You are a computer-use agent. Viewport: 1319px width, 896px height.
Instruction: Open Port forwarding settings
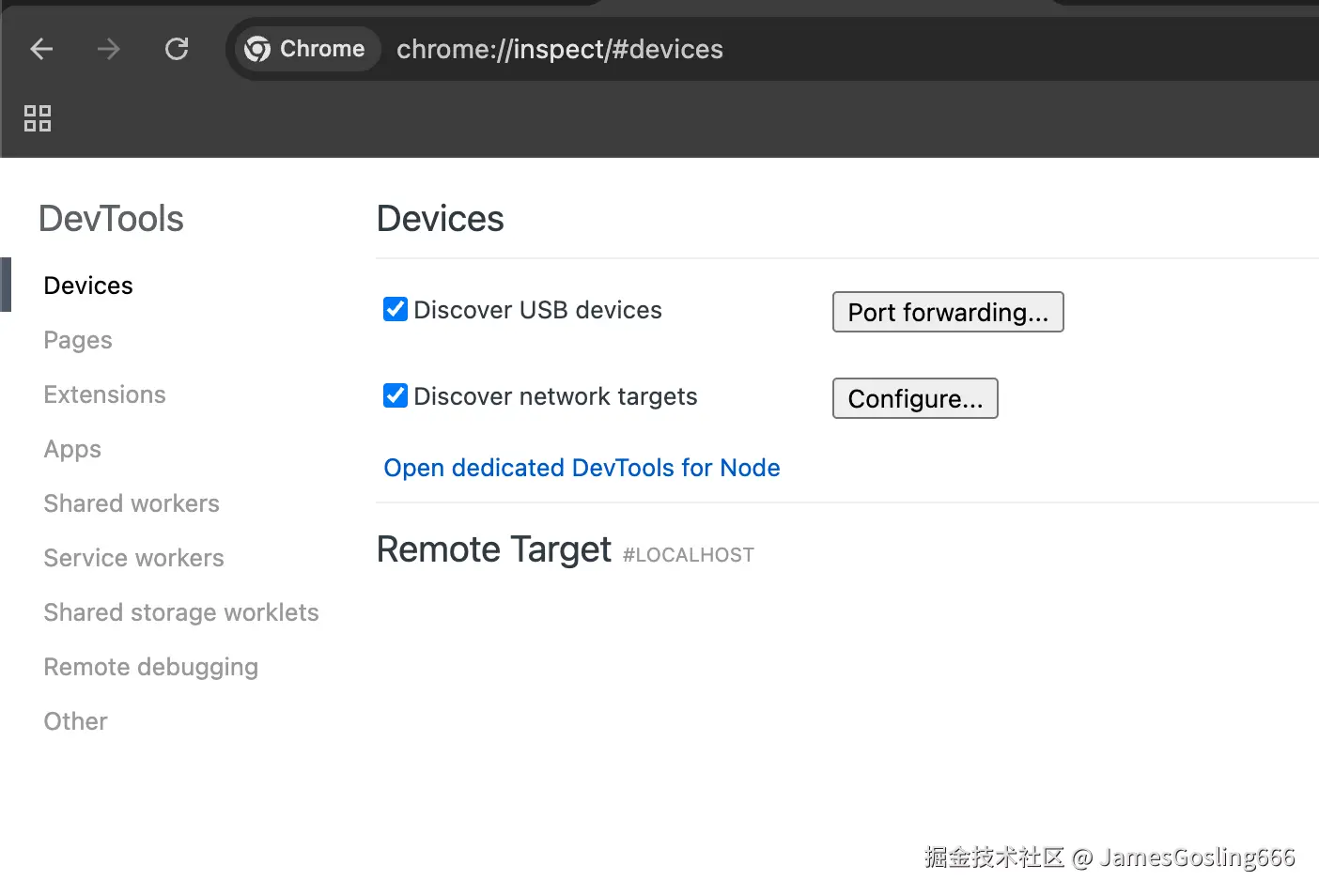pos(947,312)
